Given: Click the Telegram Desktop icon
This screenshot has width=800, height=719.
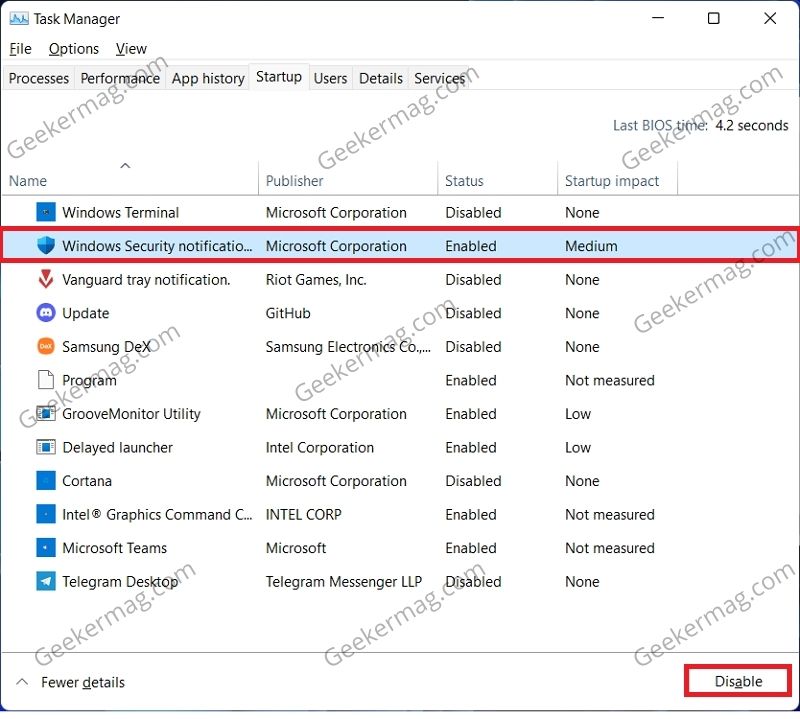Looking at the screenshot, I should [46, 581].
